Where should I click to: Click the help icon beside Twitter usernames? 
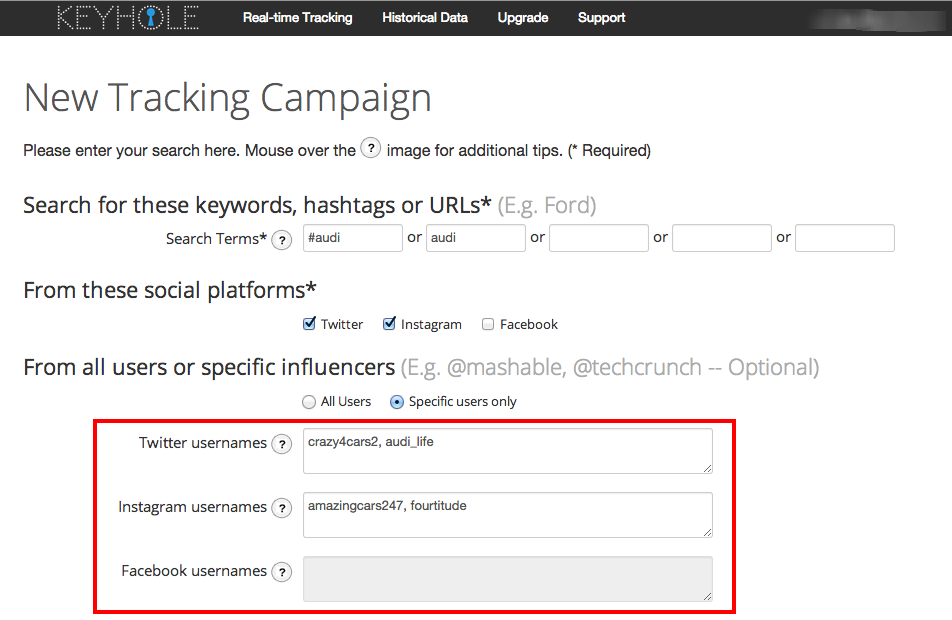[x=282, y=444]
